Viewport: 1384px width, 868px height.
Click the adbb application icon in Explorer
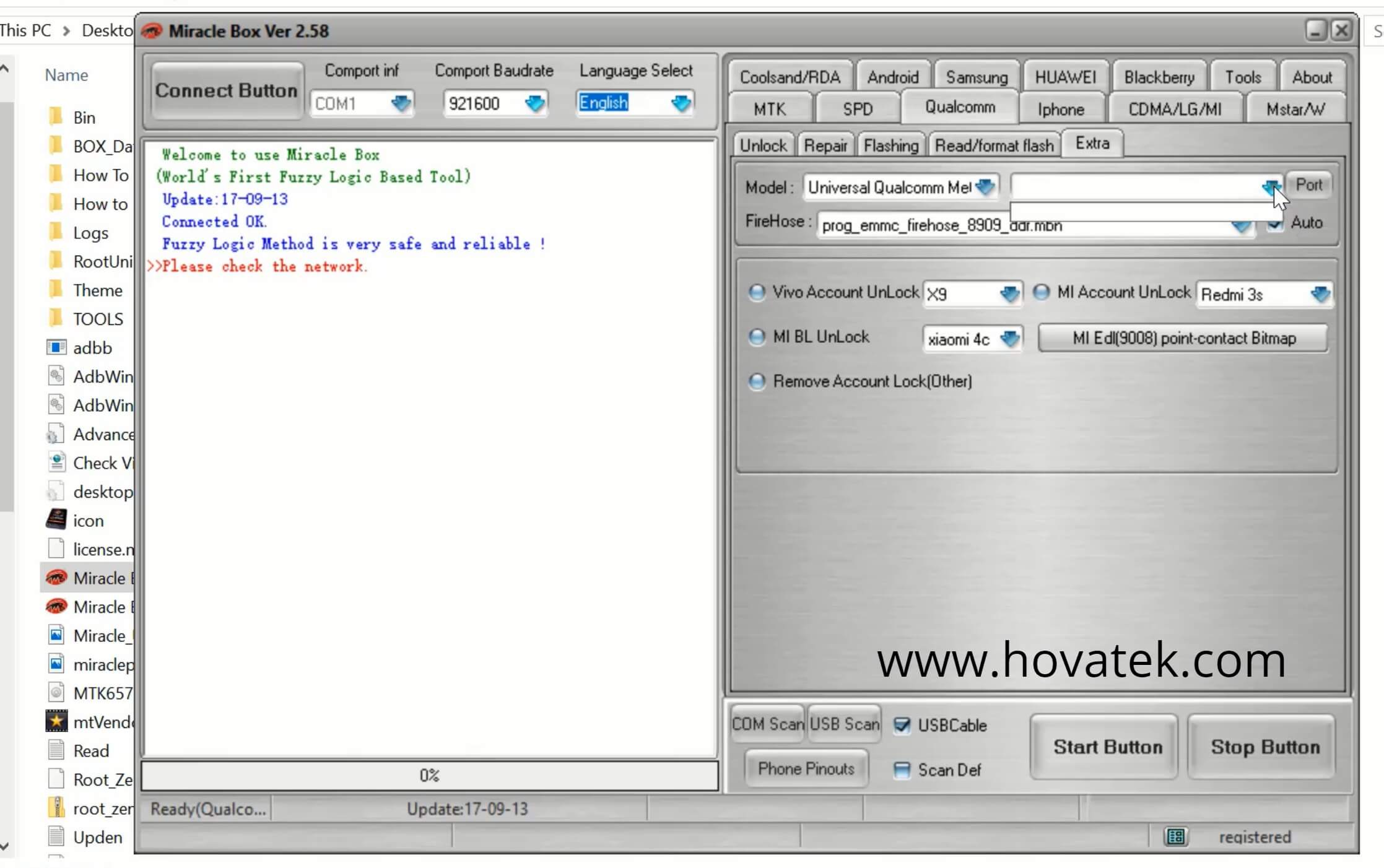point(56,347)
